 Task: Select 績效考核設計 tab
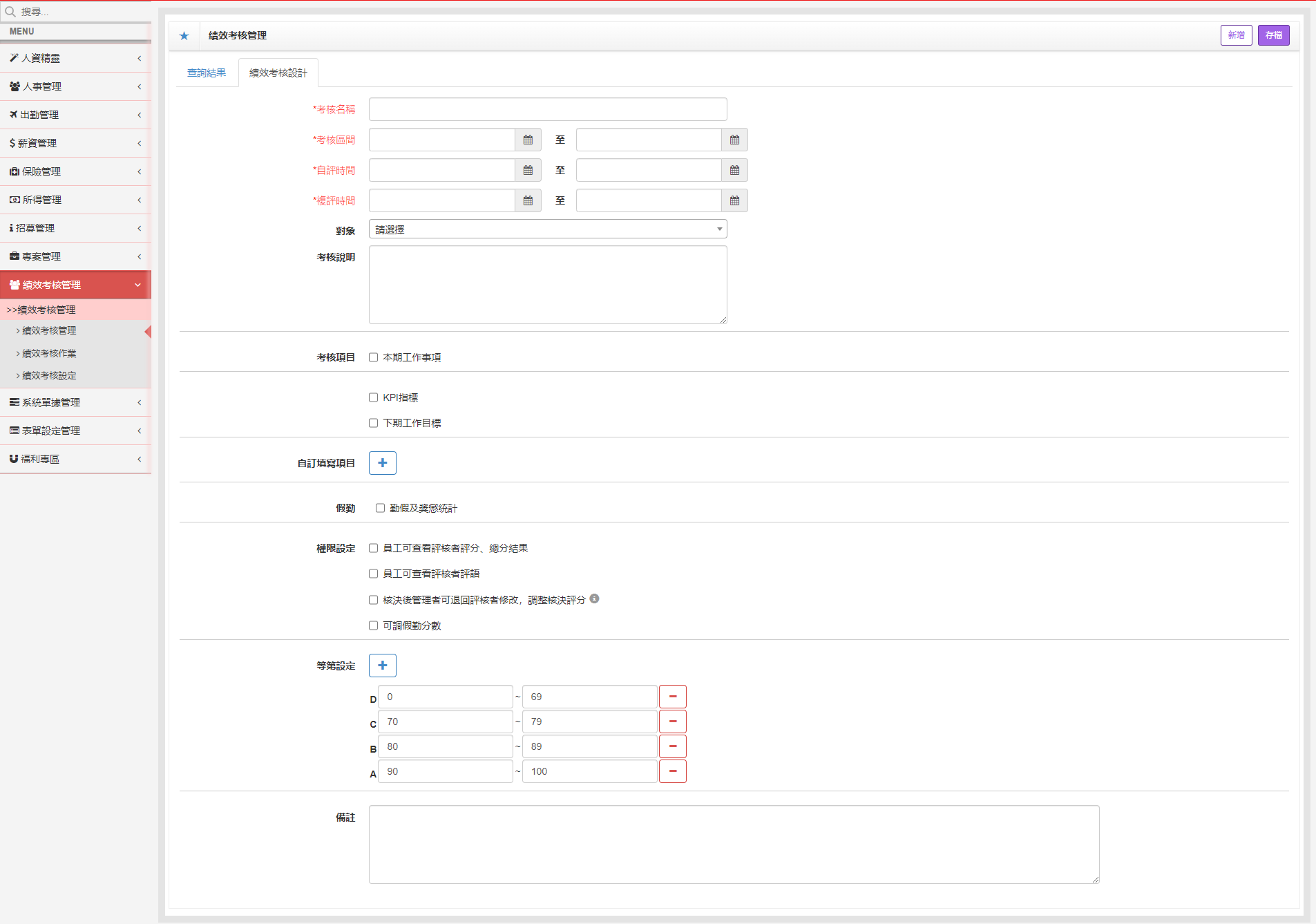coord(278,73)
